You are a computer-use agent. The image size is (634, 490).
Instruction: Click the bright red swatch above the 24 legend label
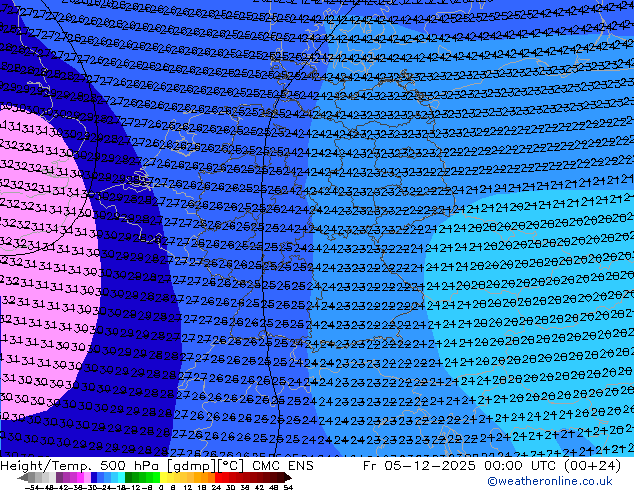[218, 478]
